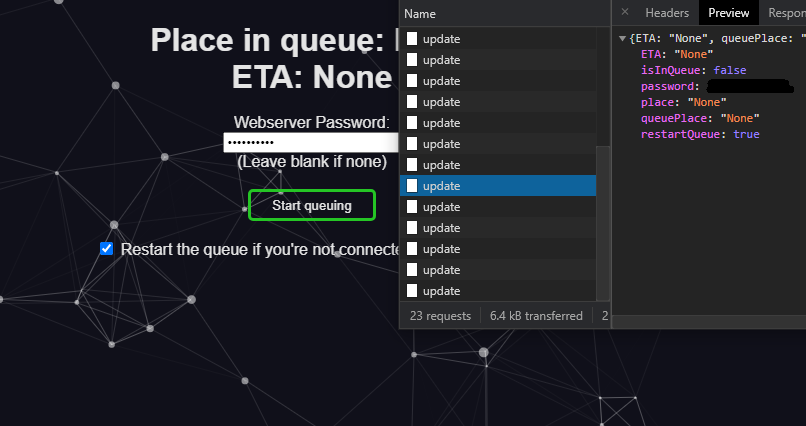Screen dimensions: 806x426
Task: Open the partially visible Response tab
Action: click(786, 13)
